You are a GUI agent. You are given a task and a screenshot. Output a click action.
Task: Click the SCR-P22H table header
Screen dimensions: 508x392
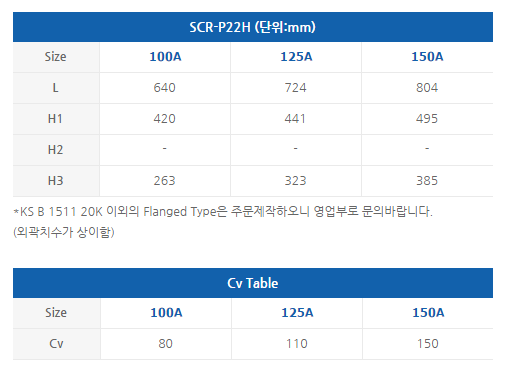pyautogui.click(x=253, y=27)
